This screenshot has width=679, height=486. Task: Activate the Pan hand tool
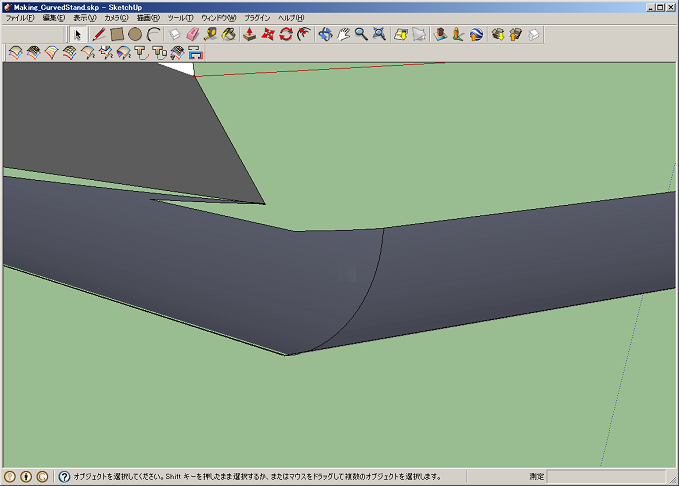tap(343, 34)
